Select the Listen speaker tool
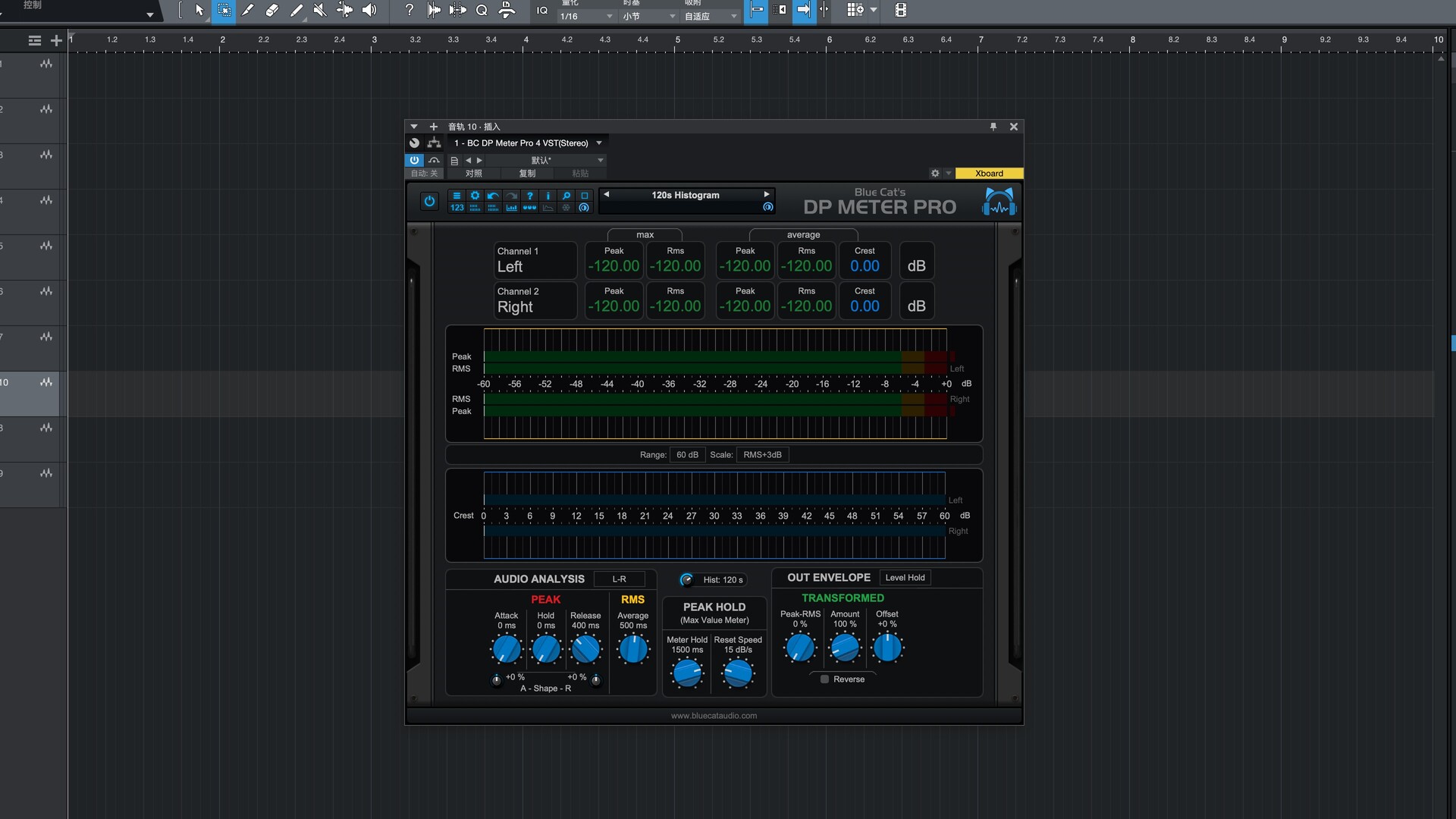The image size is (1456, 819). (369, 10)
